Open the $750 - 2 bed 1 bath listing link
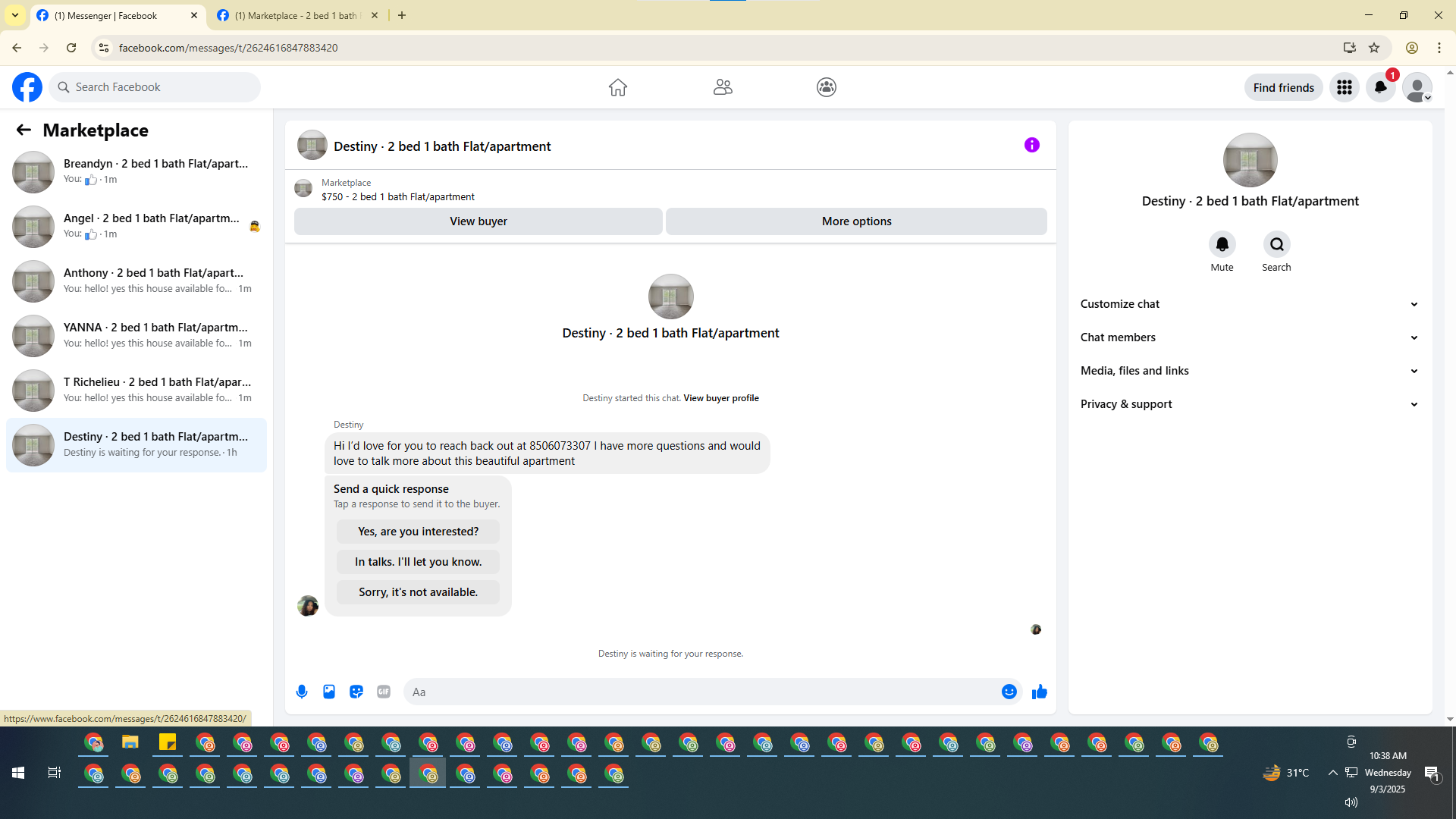This screenshot has height=819, width=1456. (398, 197)
